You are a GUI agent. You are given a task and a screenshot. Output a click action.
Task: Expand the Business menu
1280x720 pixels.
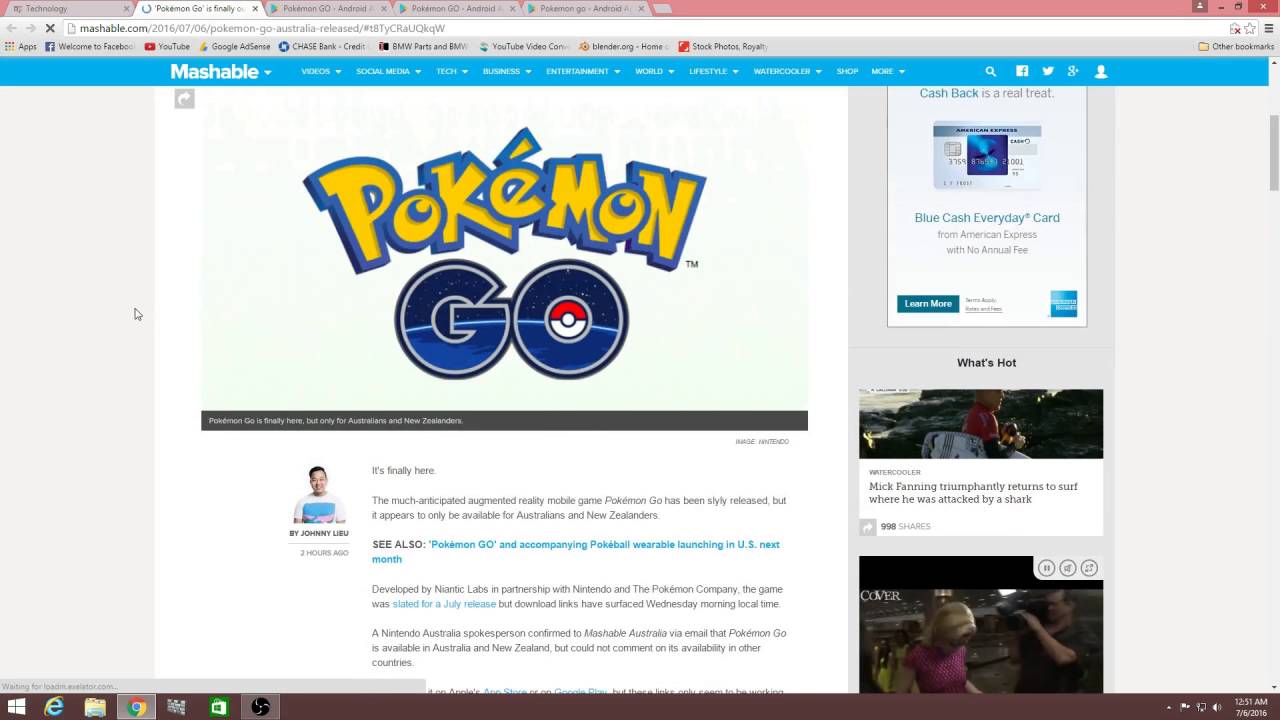507,72
